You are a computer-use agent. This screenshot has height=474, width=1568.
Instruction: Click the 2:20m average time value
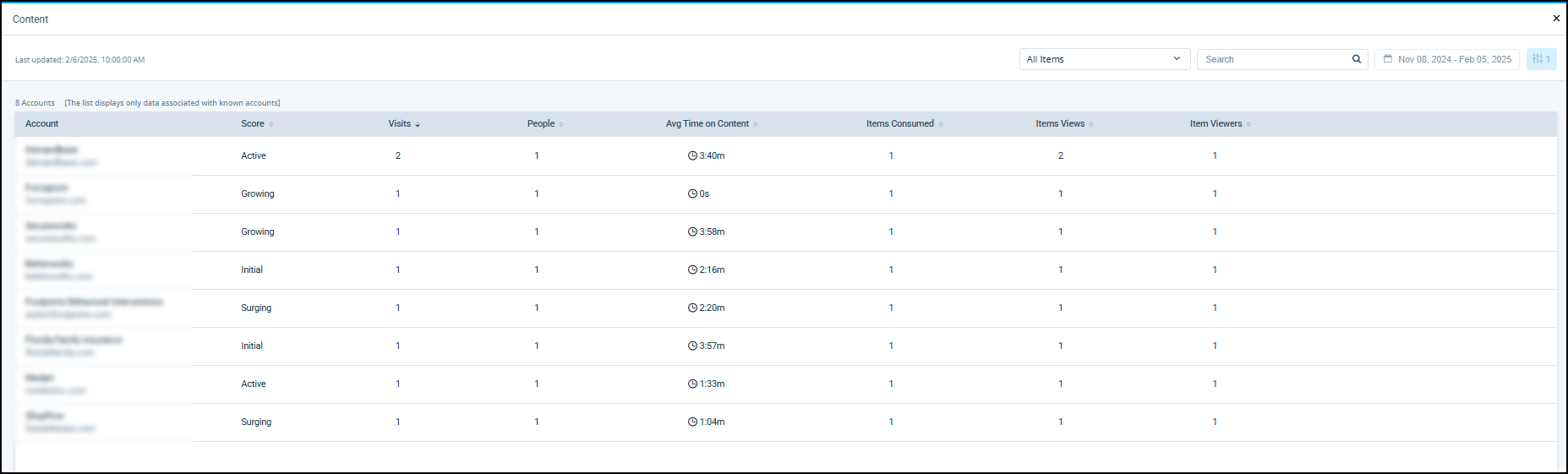pyautogui.click(x=712, y=308)
